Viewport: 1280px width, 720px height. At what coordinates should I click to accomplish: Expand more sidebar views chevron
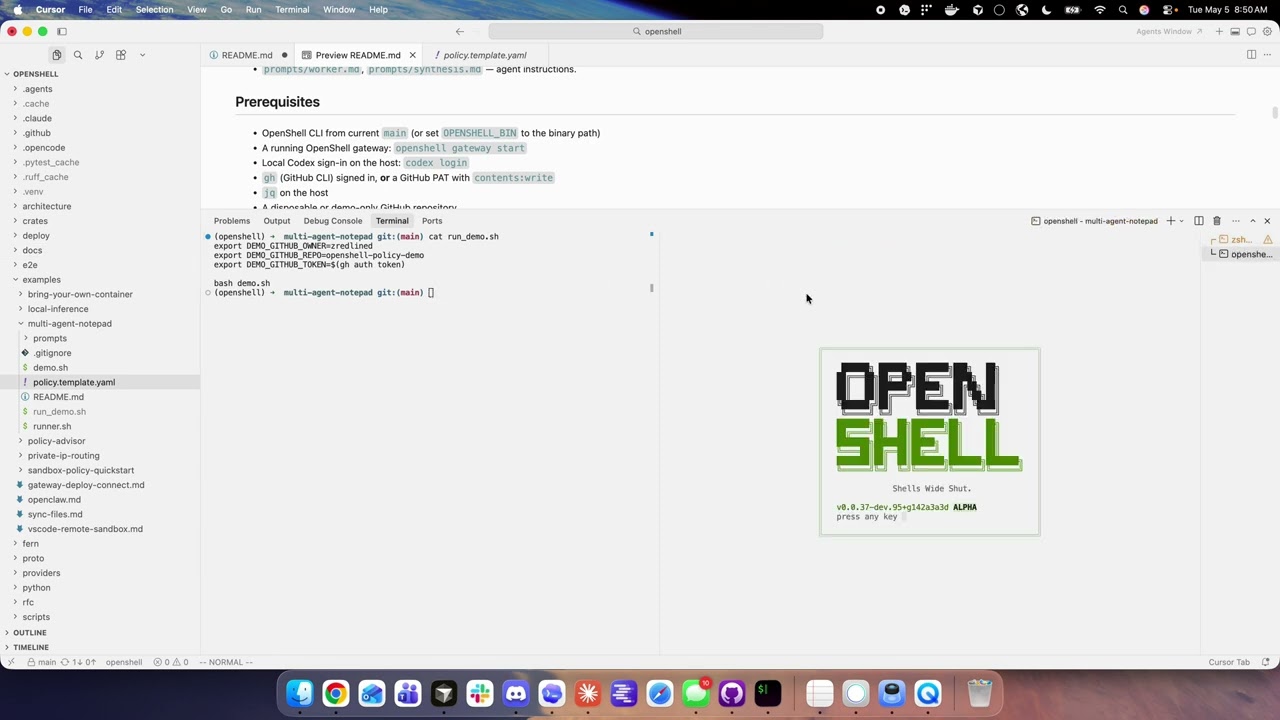(x=142, y=55)
